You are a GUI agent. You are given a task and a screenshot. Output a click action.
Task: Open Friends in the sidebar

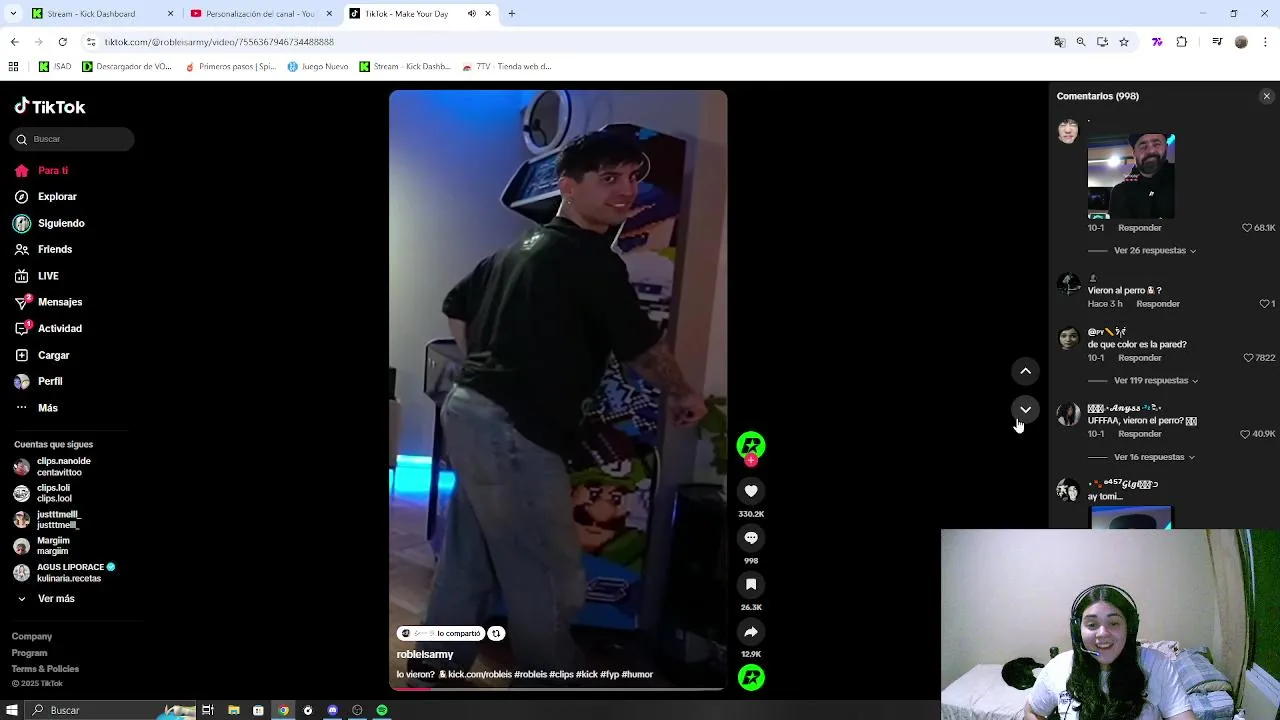tap(44, 249)
